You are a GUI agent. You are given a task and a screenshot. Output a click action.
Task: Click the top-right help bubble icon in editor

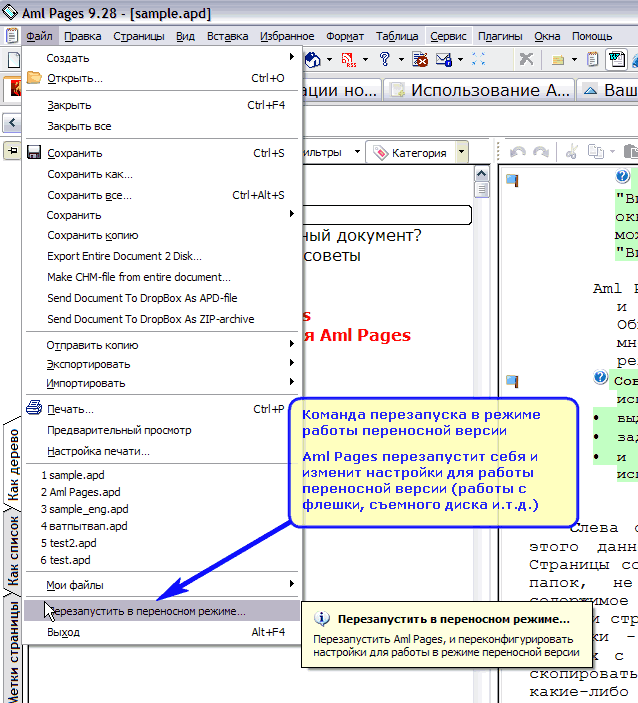[x=622, y=176]
